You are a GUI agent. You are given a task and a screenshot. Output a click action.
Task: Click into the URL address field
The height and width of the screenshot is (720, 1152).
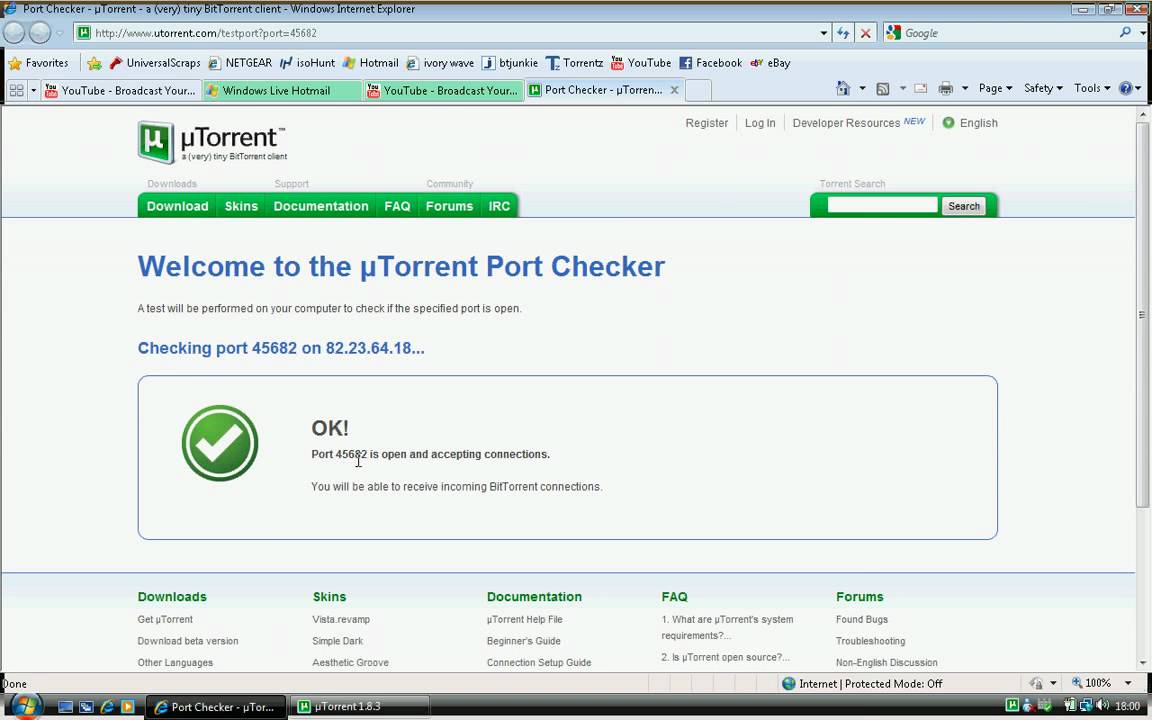tap(453, 33)
